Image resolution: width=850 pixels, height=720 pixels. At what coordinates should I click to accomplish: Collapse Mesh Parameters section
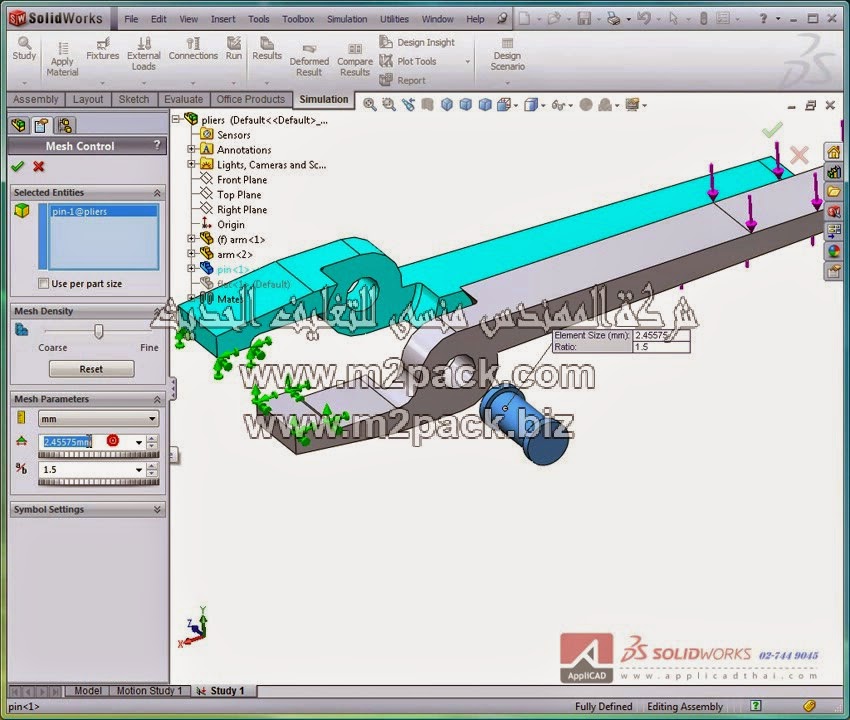[x=157, y=399]
